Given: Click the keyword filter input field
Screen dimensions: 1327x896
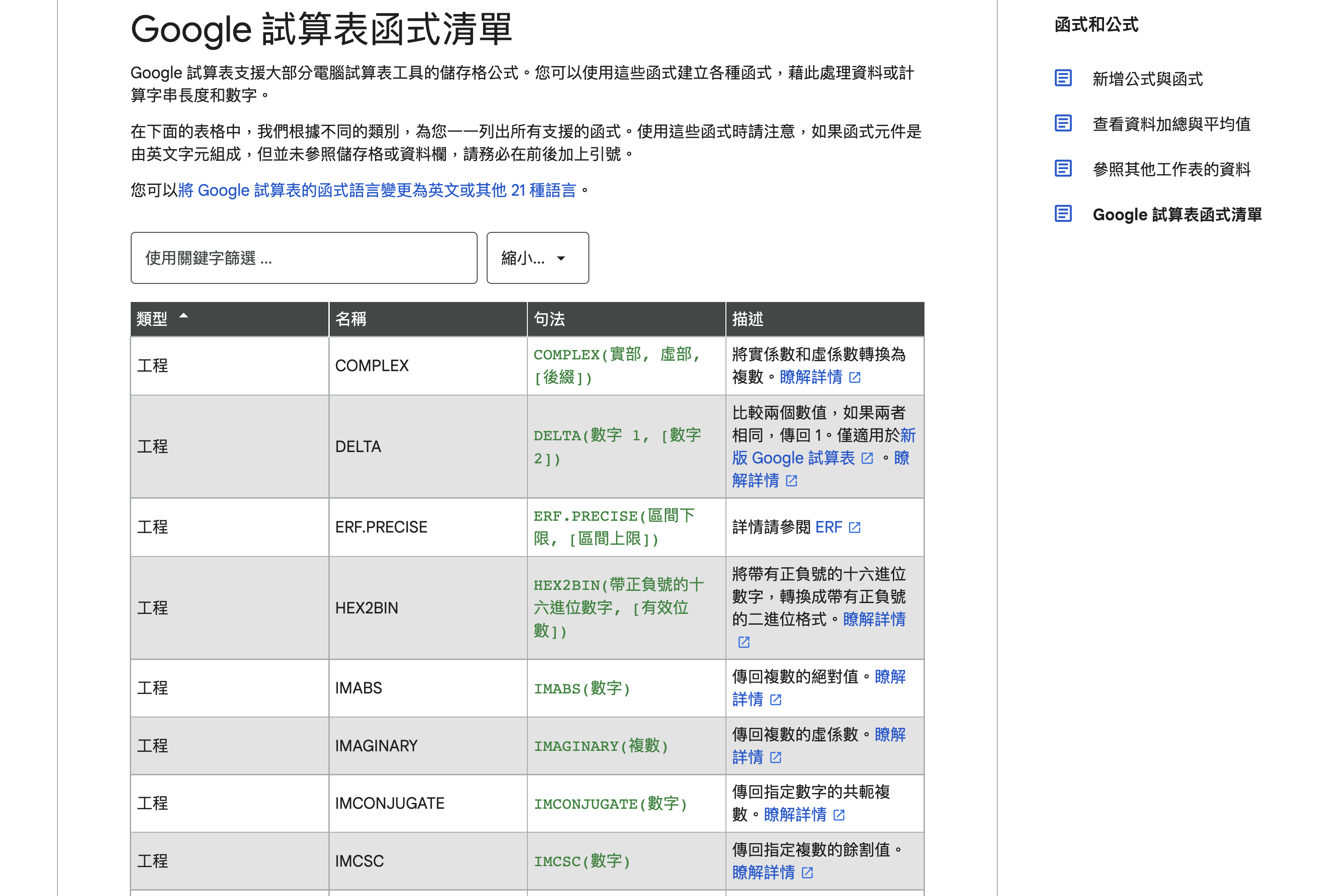Looking at the screenshot, I should tap(304, 258).
